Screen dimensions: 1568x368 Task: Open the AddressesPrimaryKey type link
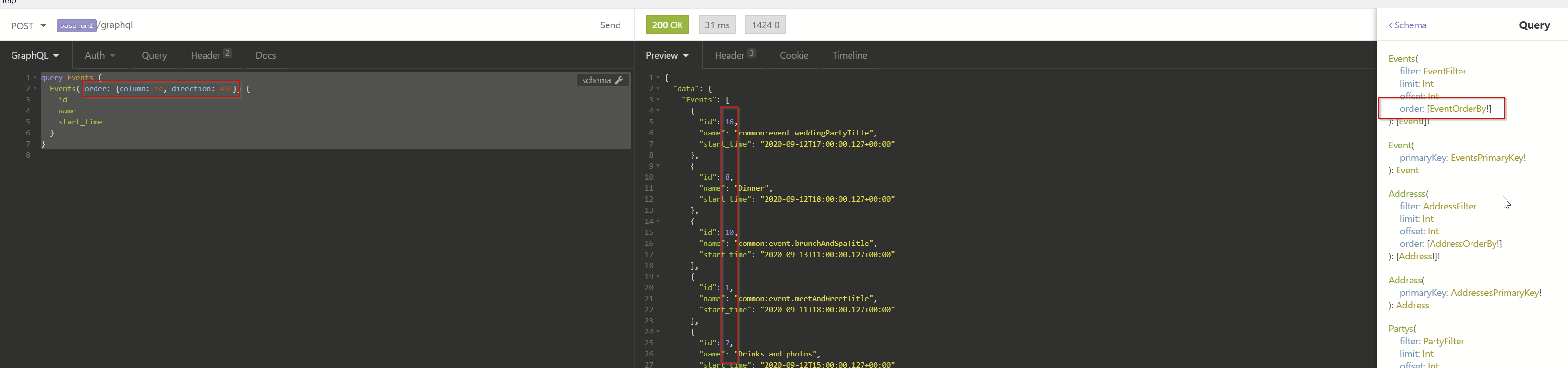point(1495,293)
